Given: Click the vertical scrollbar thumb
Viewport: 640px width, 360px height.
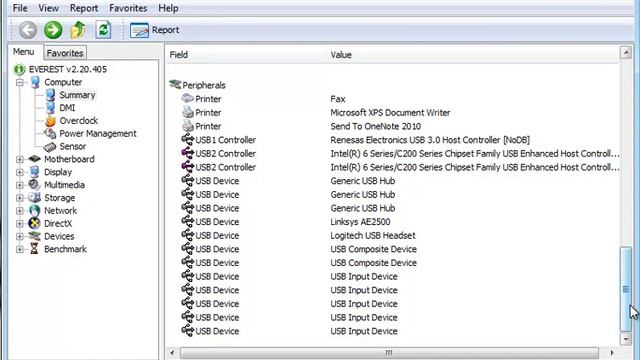Looking at the screenshot, I should 626,289.
